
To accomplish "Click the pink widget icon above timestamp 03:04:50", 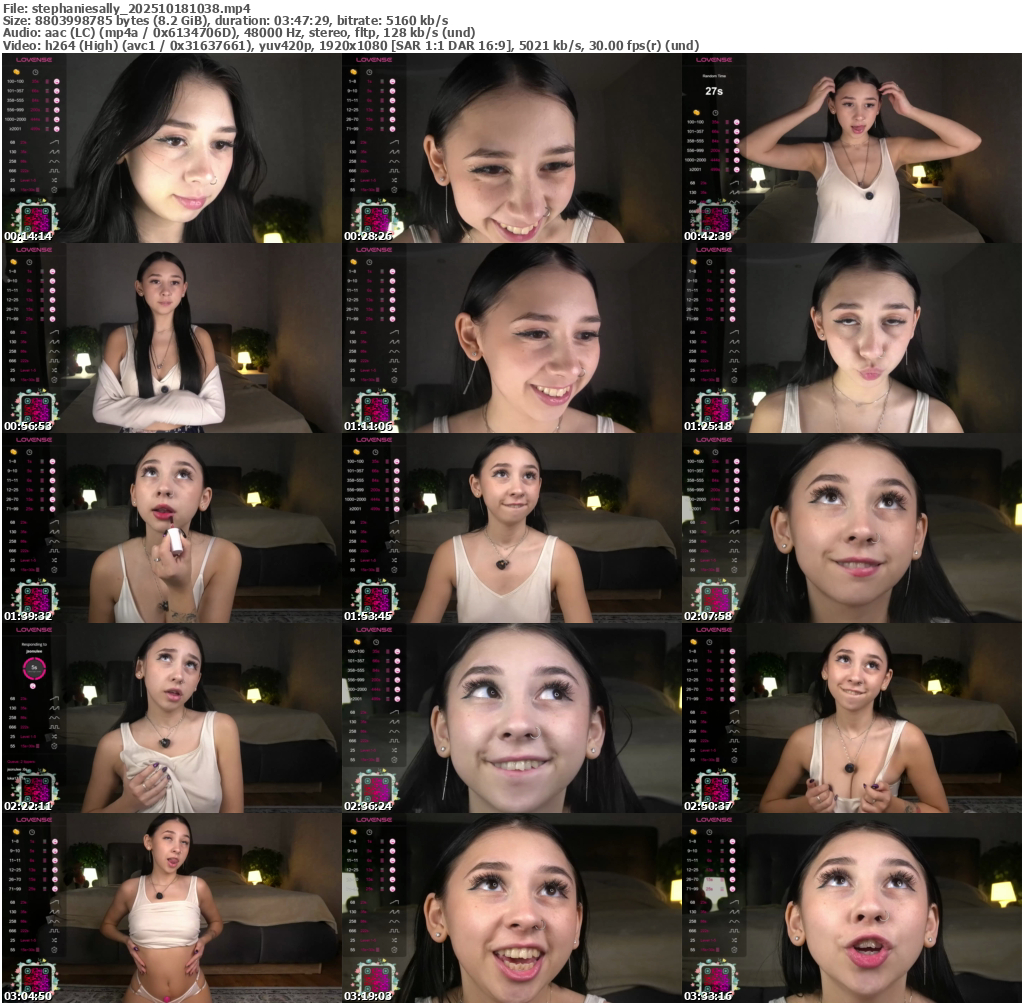I will pyautogui.click(x=34, y=979).
